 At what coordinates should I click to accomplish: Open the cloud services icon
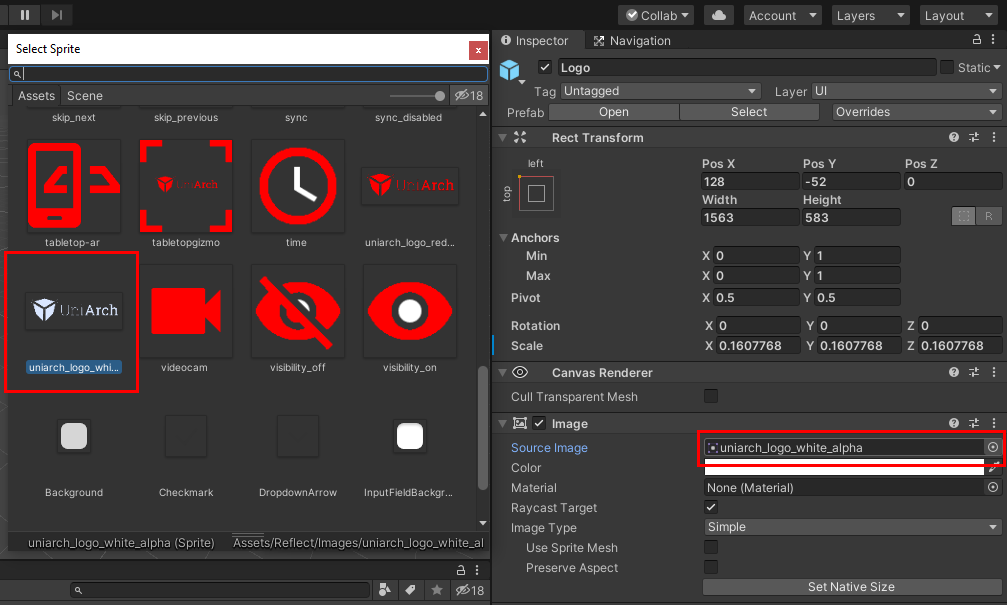pos(718,15)
